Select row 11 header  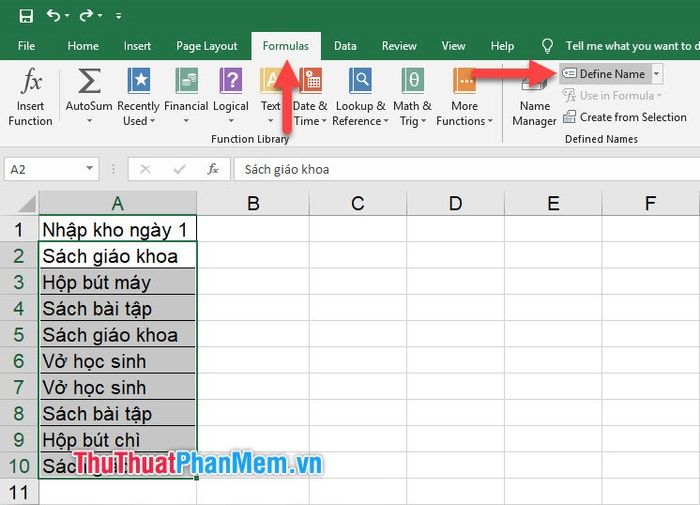click(x=19, y=492)
